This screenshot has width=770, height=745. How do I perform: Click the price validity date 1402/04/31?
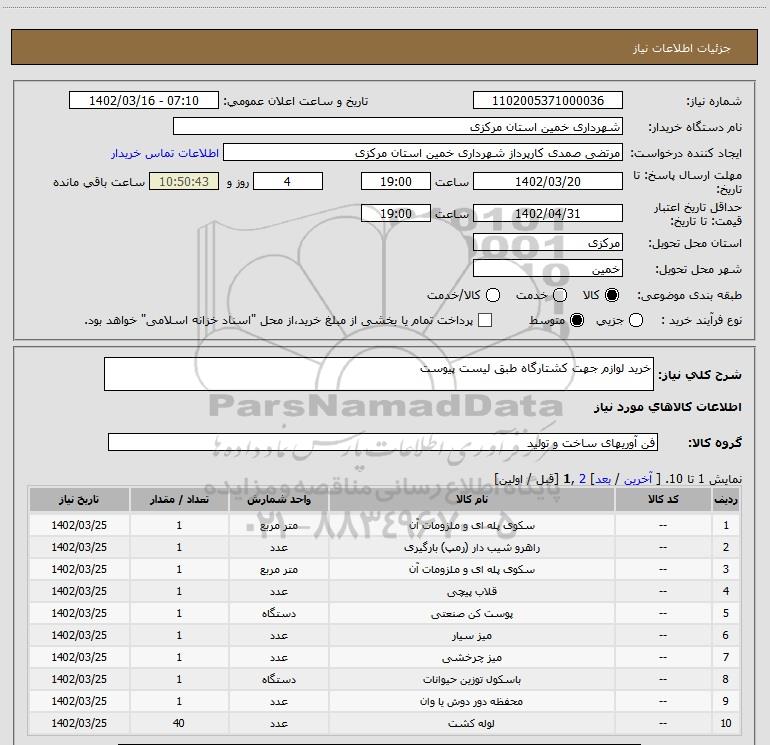548,213
